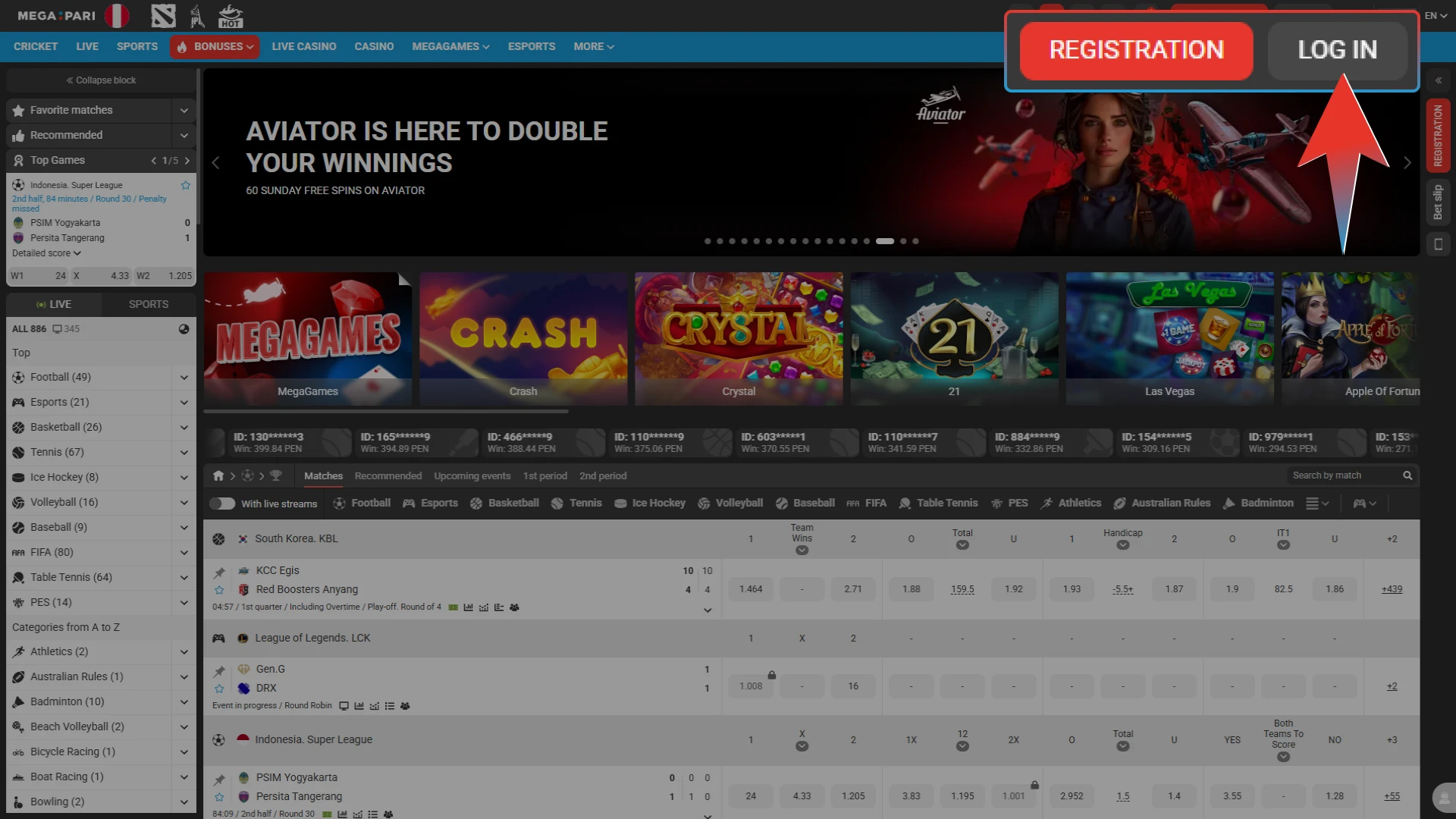The height and width of the screenshot is (819, 1456).
Task: Open the support chat bubble
Action: pos(1442,798)
